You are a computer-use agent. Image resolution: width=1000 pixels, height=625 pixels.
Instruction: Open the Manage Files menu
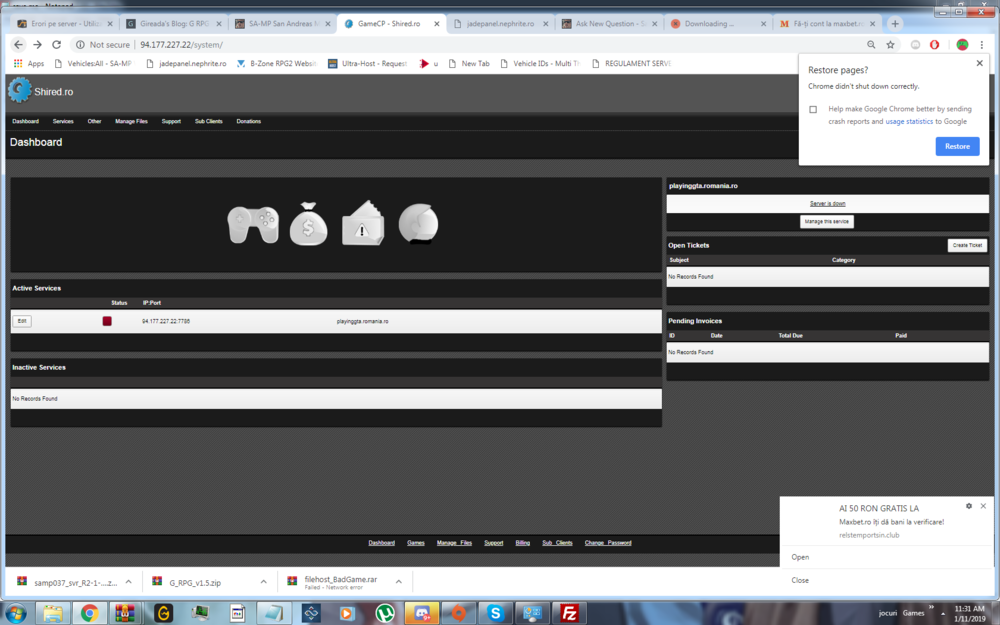coord(131,121)
